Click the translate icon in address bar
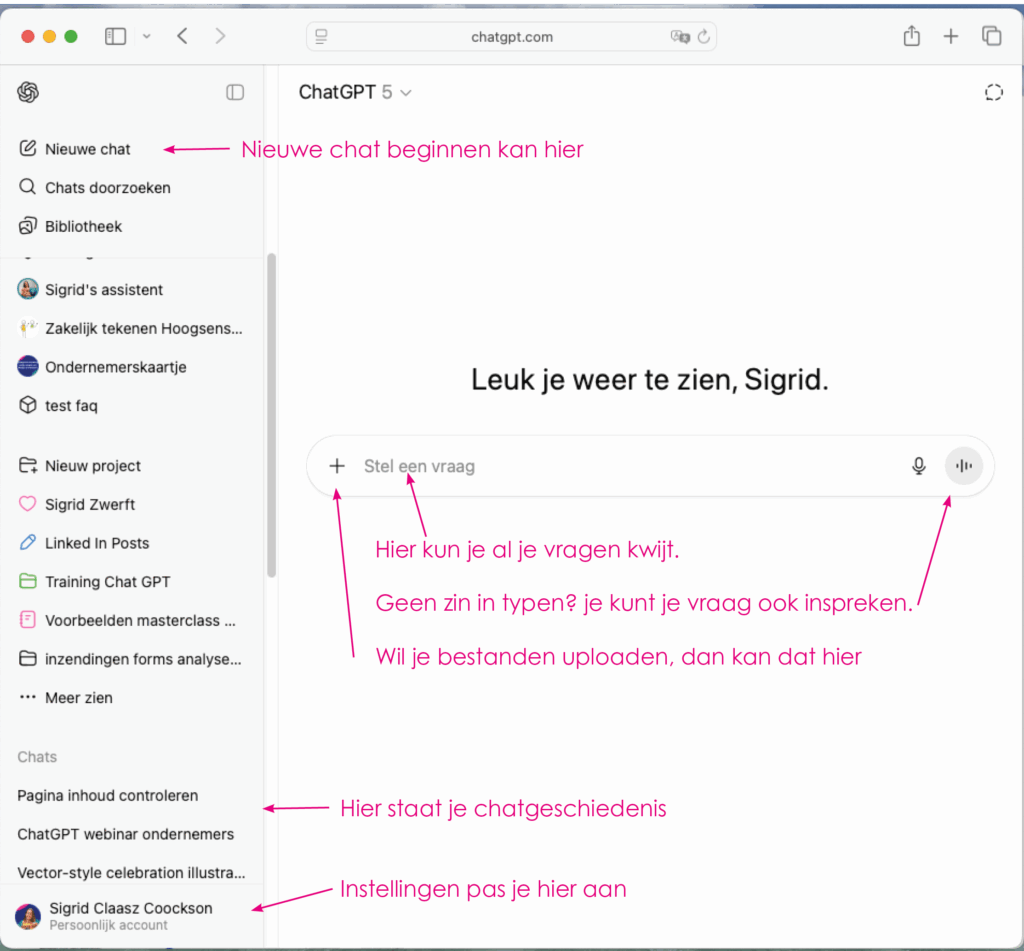The image size is (1024, 951). coord(680,37)
